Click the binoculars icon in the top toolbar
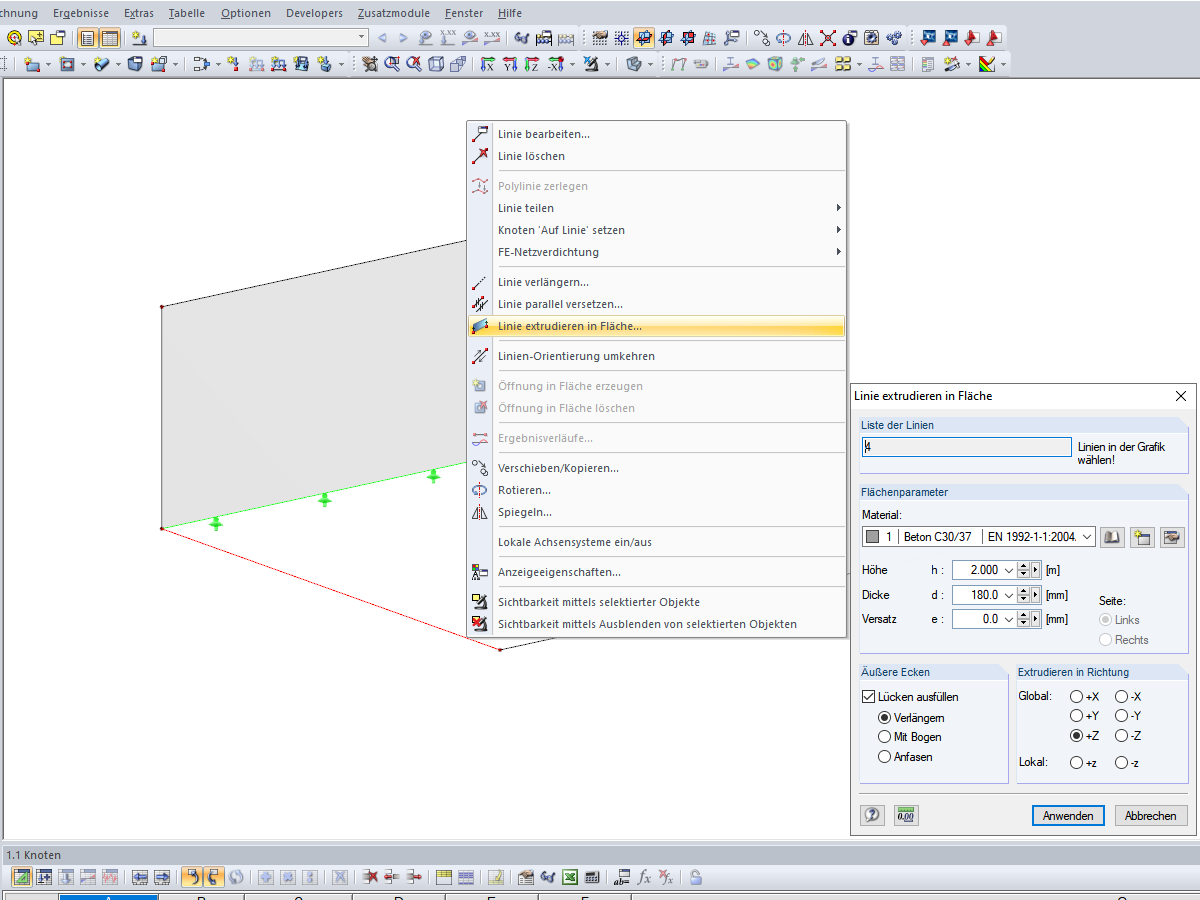This screenshot has width=1200, height=900. pos(521,38)
